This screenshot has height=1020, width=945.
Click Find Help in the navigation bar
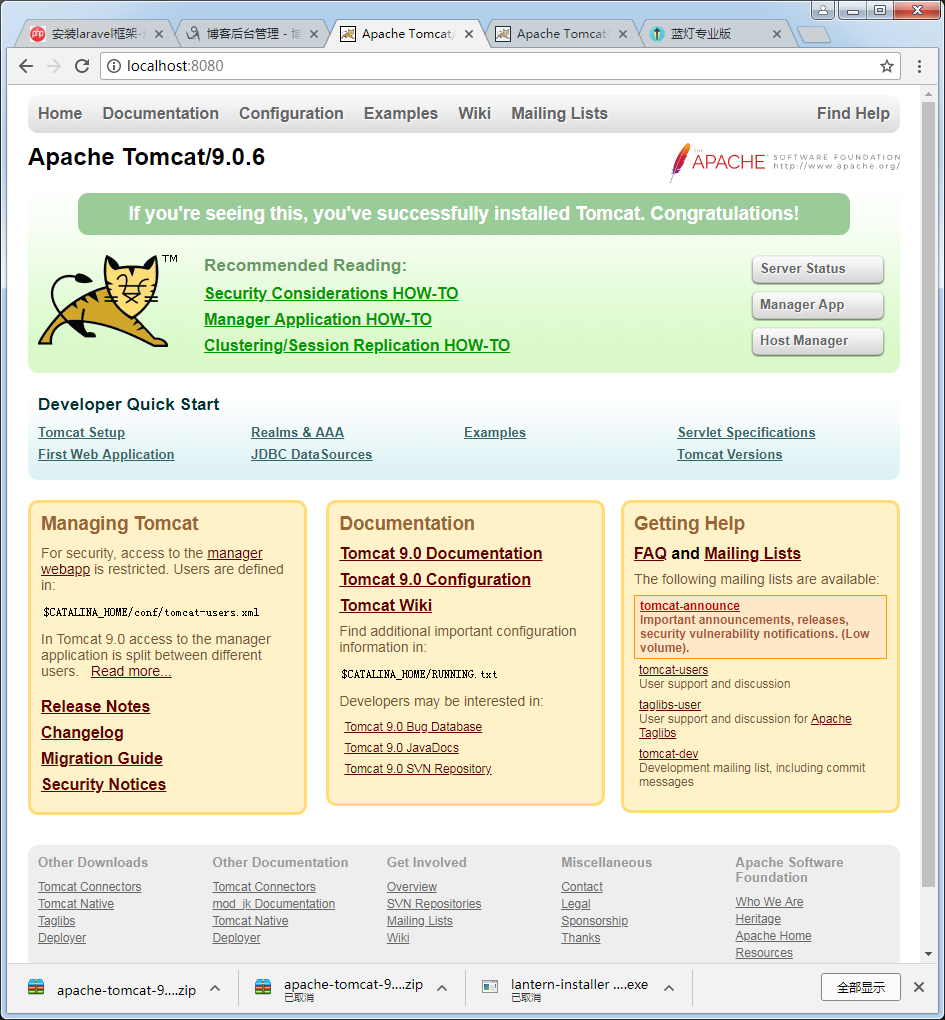(853, 113)
